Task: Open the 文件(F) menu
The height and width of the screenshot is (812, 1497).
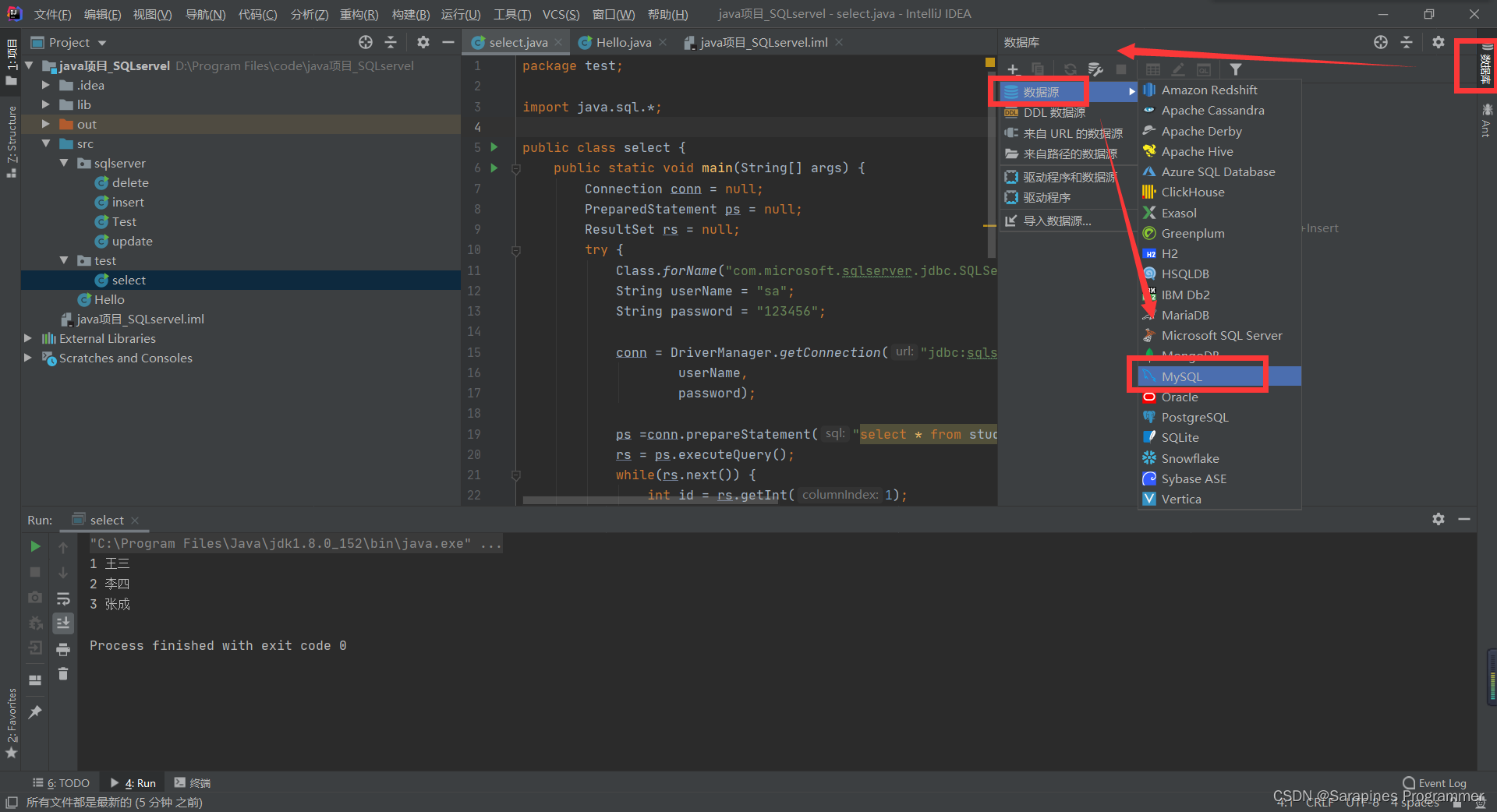Action: (53, 14)
